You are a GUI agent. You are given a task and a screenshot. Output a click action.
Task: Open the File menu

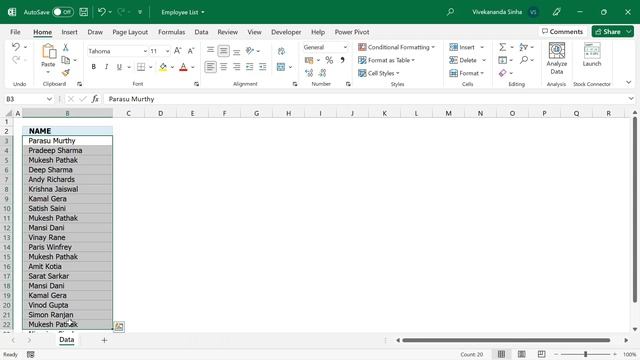tap(15, 32)
